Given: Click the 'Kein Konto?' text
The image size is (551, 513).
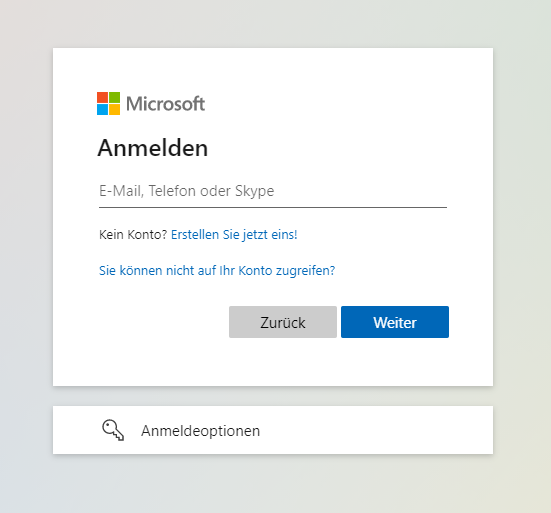Looking at the screenshot, I should coord(133,234).
